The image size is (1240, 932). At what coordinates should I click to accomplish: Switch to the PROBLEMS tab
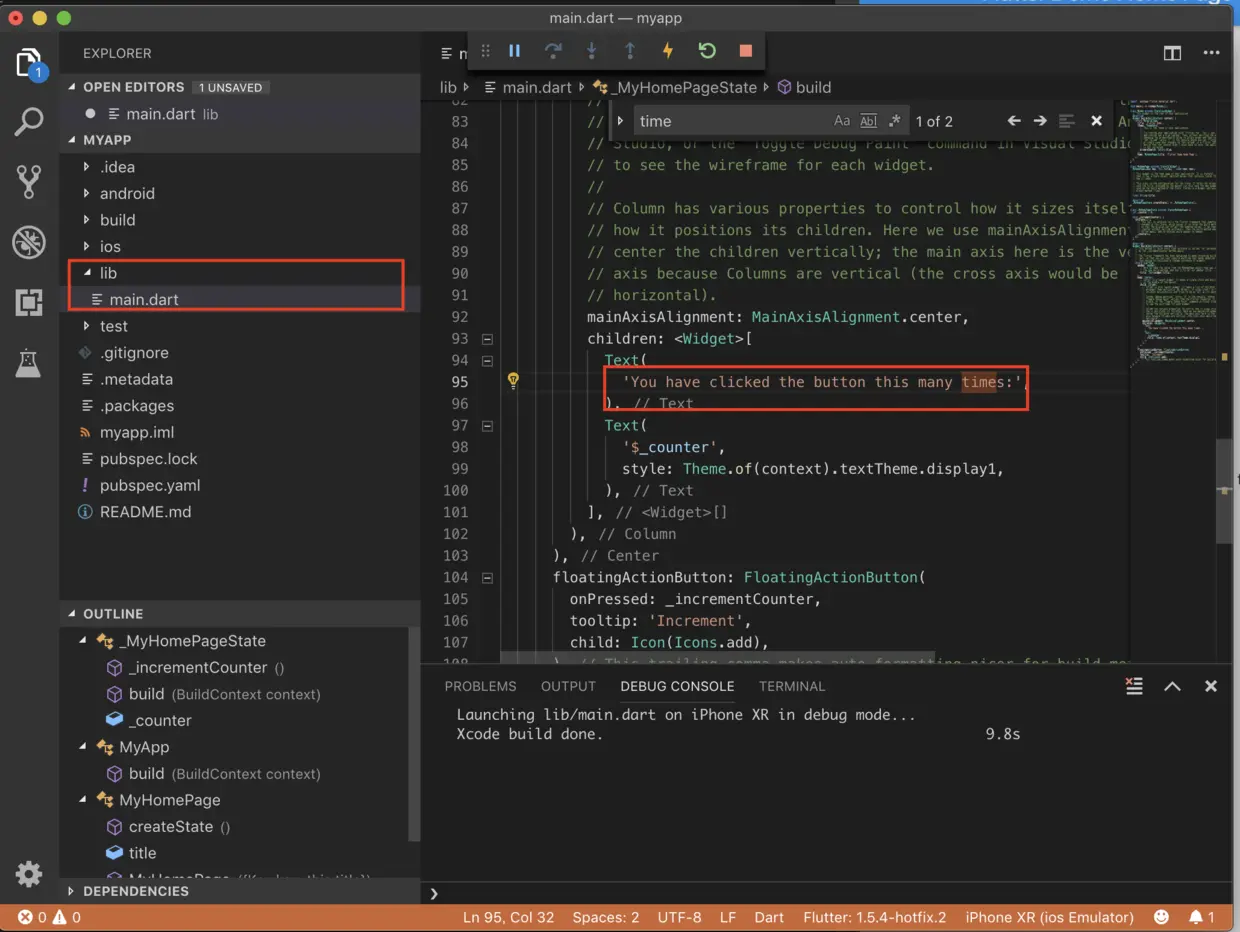tap(480, 686)
